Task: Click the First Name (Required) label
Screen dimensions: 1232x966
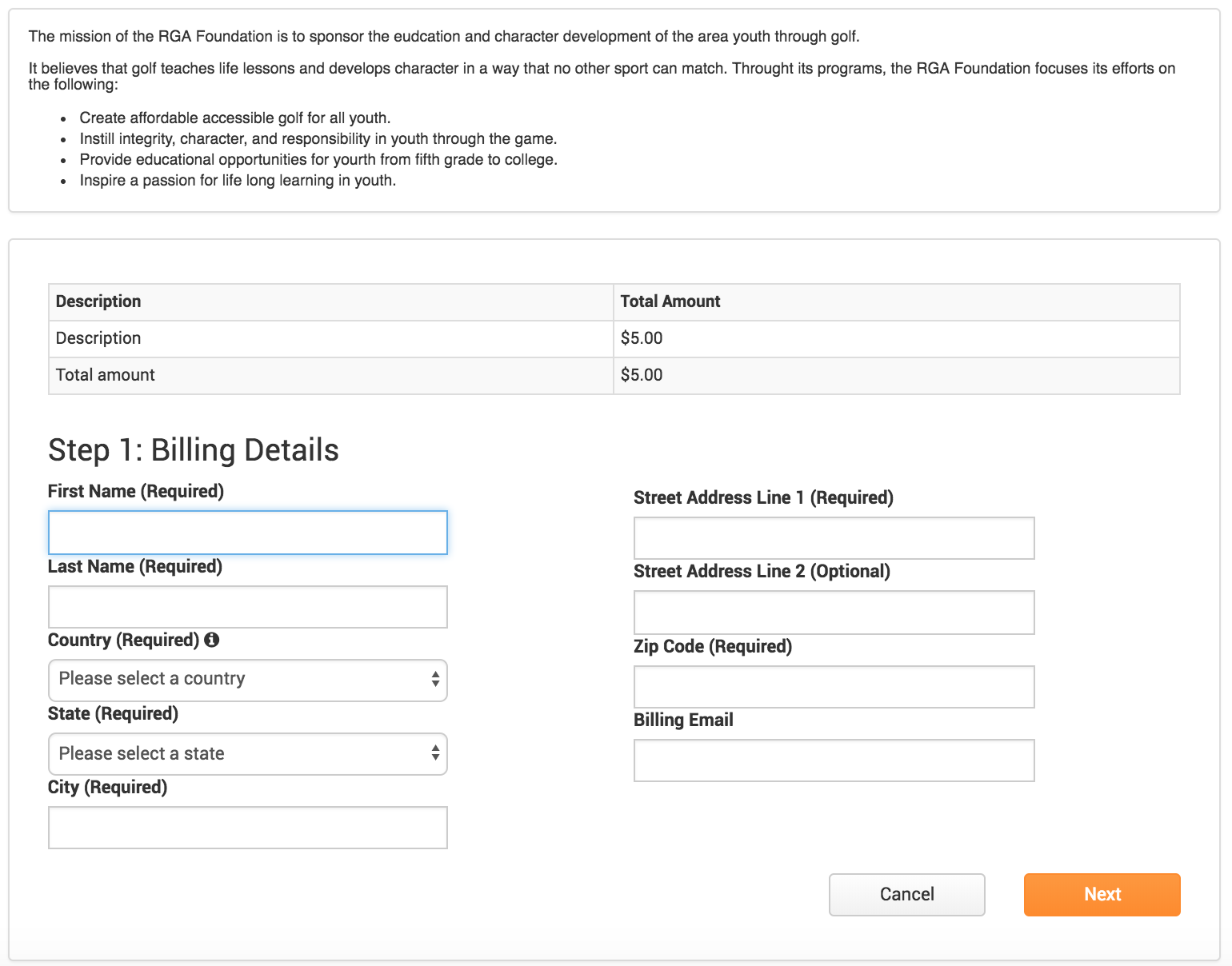Action: coord(136,491)
